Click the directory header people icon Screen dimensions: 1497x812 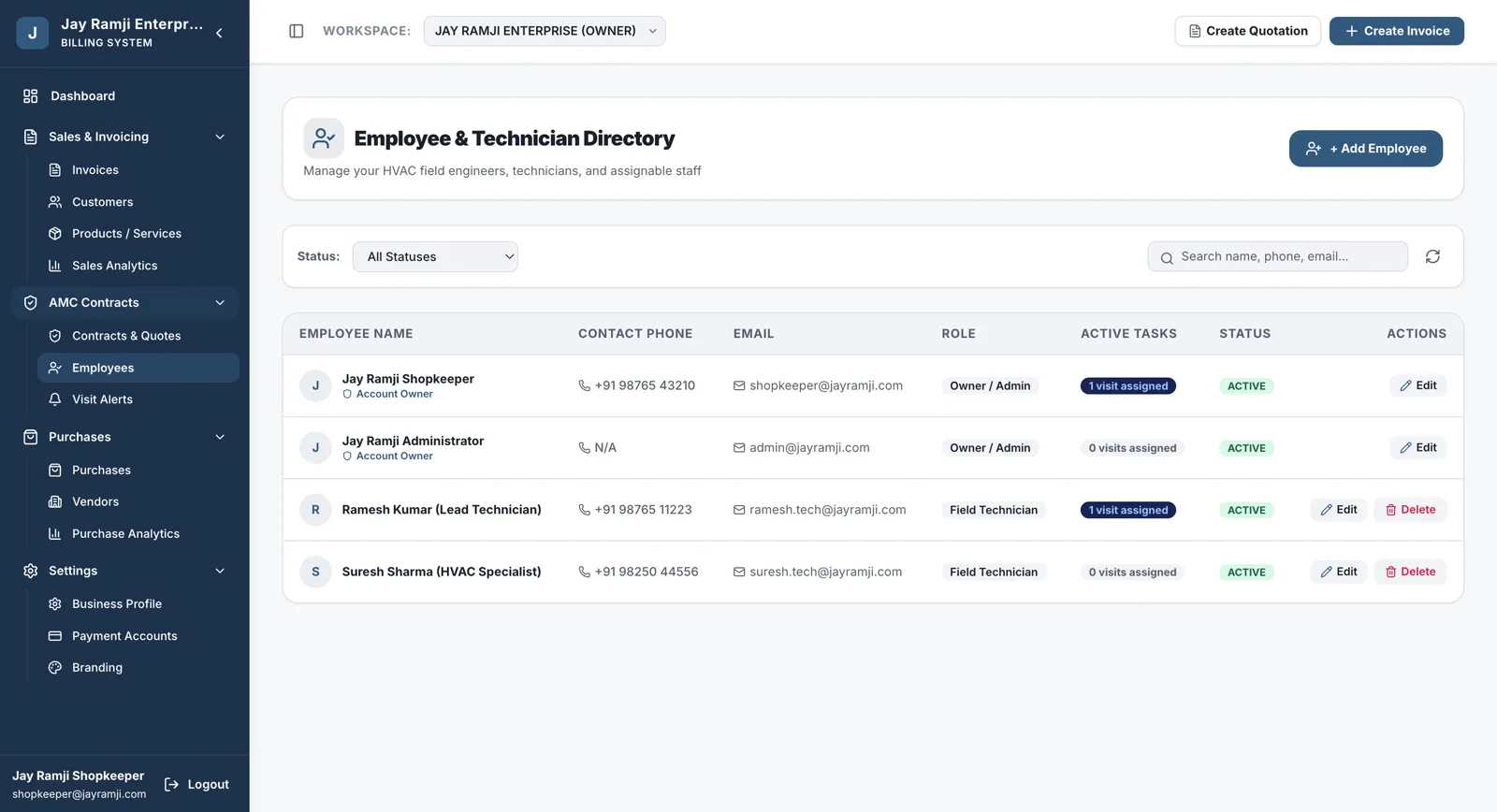click(324, 138)
